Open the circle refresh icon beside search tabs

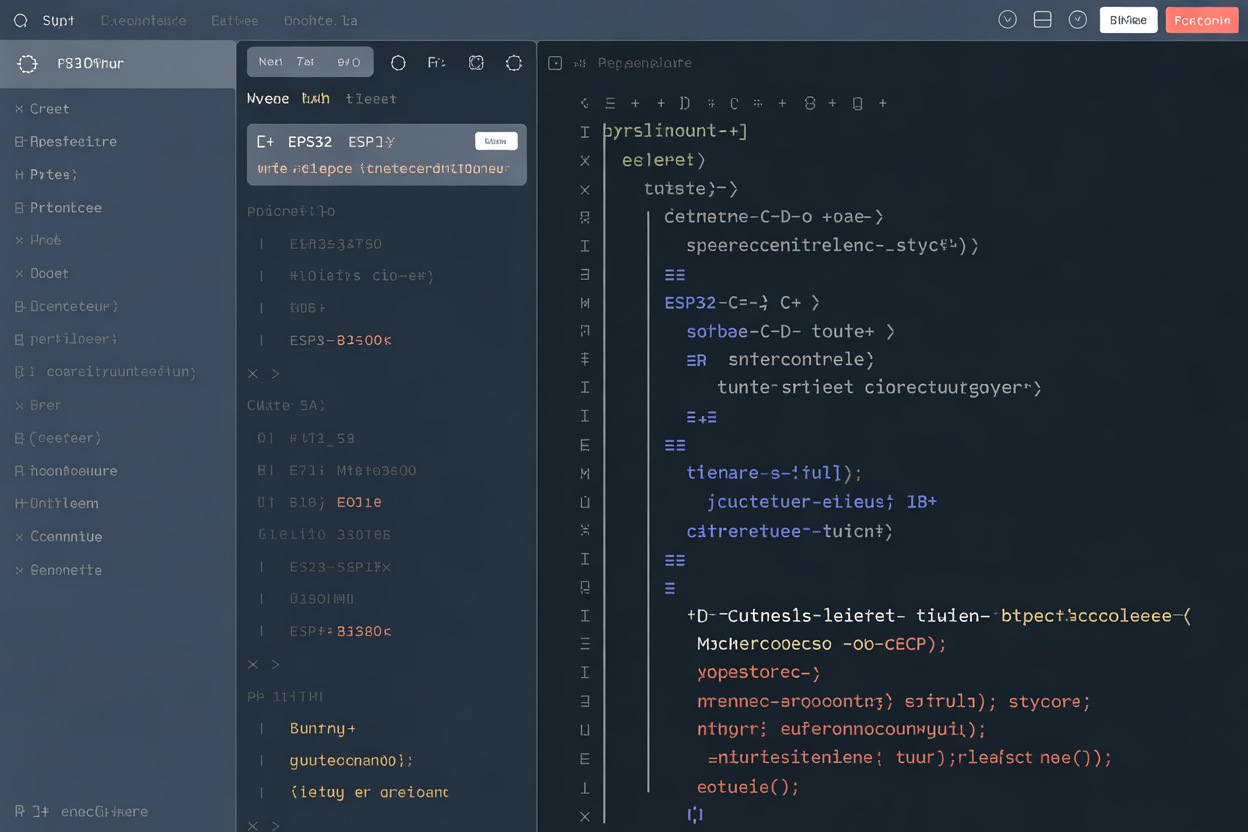pyautogui.click(x=398, y=62)
